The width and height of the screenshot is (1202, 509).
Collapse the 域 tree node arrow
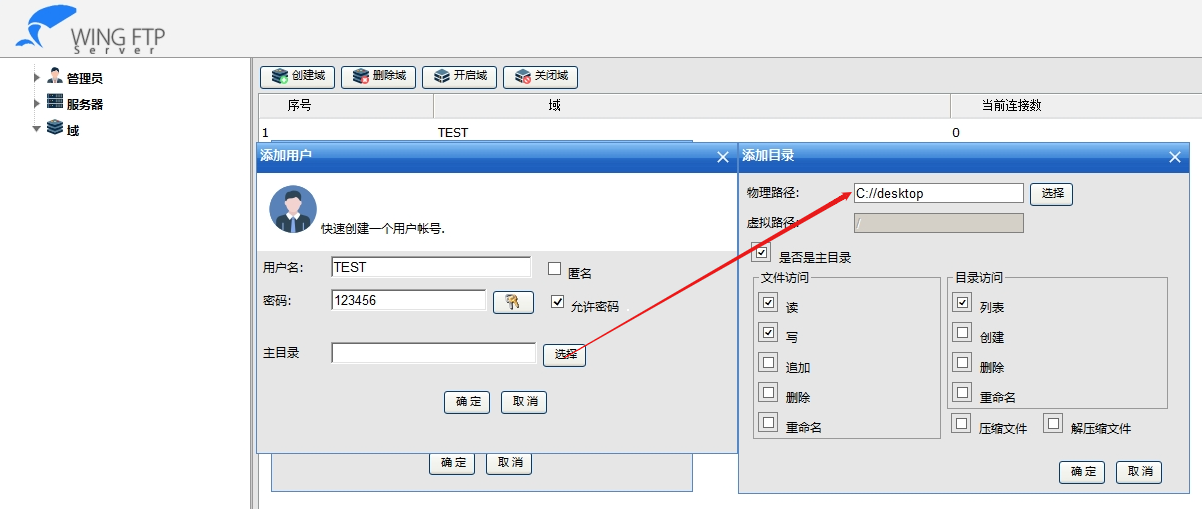37,129
